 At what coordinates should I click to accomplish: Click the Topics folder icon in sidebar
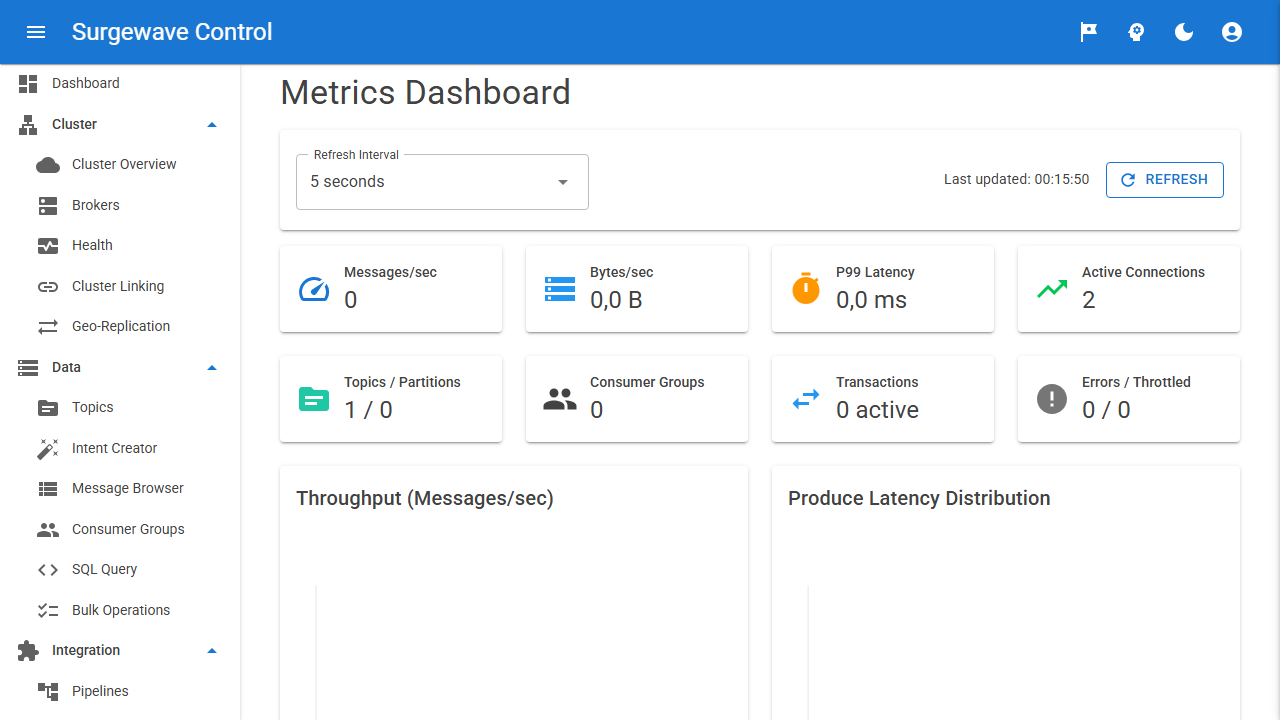click(x=48, y=408)
